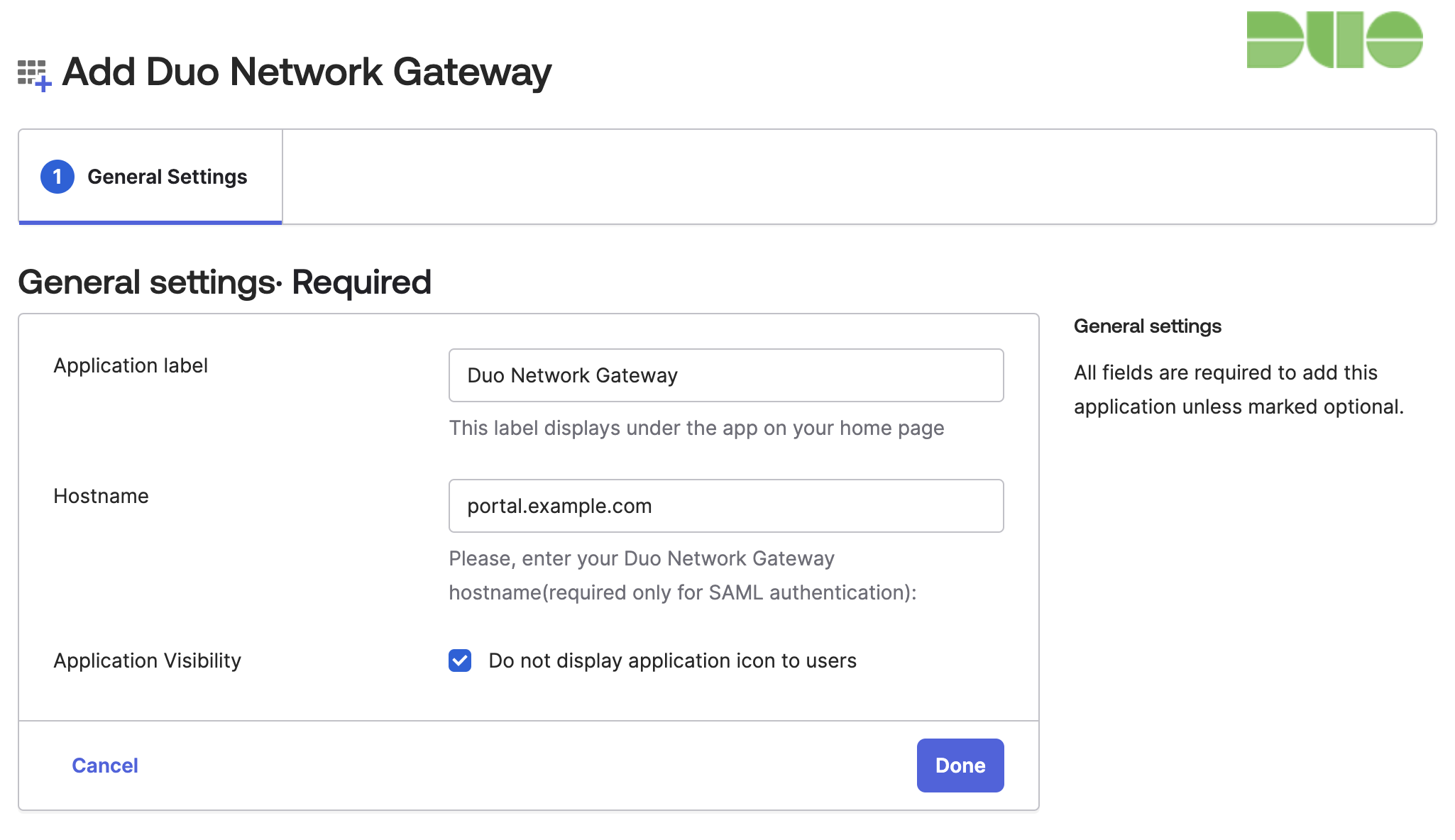Image resolution: width=1455 pixels, height=840 pixels.
Task: Click the blue step 1 number badge
Action: (x=58, y=177)
